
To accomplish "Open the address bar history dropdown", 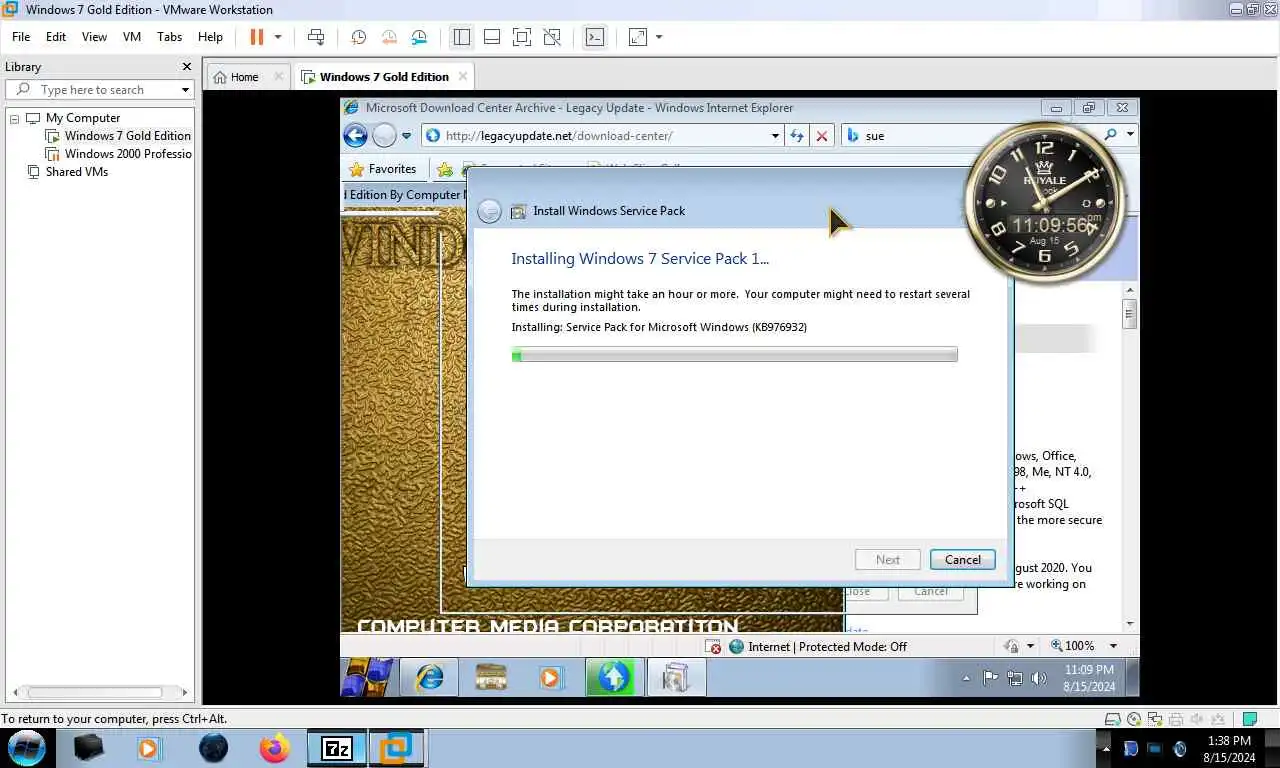I will coord(775,136).
